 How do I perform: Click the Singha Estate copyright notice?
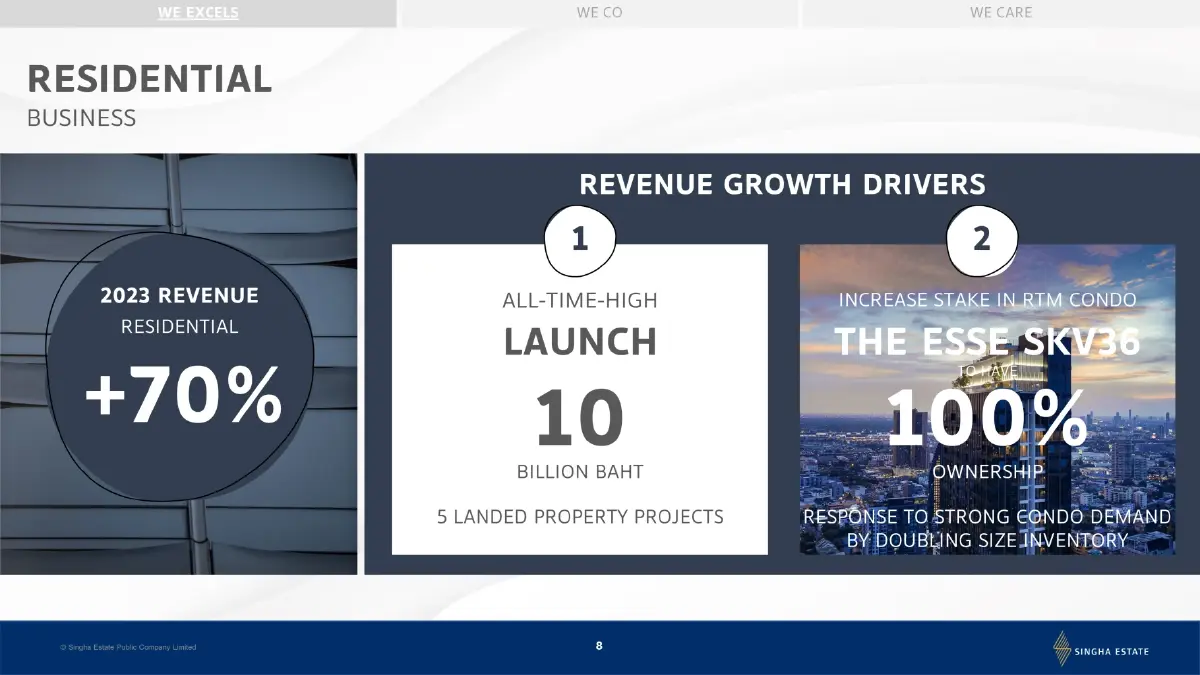pyautogui.click(x=128, y=648)
